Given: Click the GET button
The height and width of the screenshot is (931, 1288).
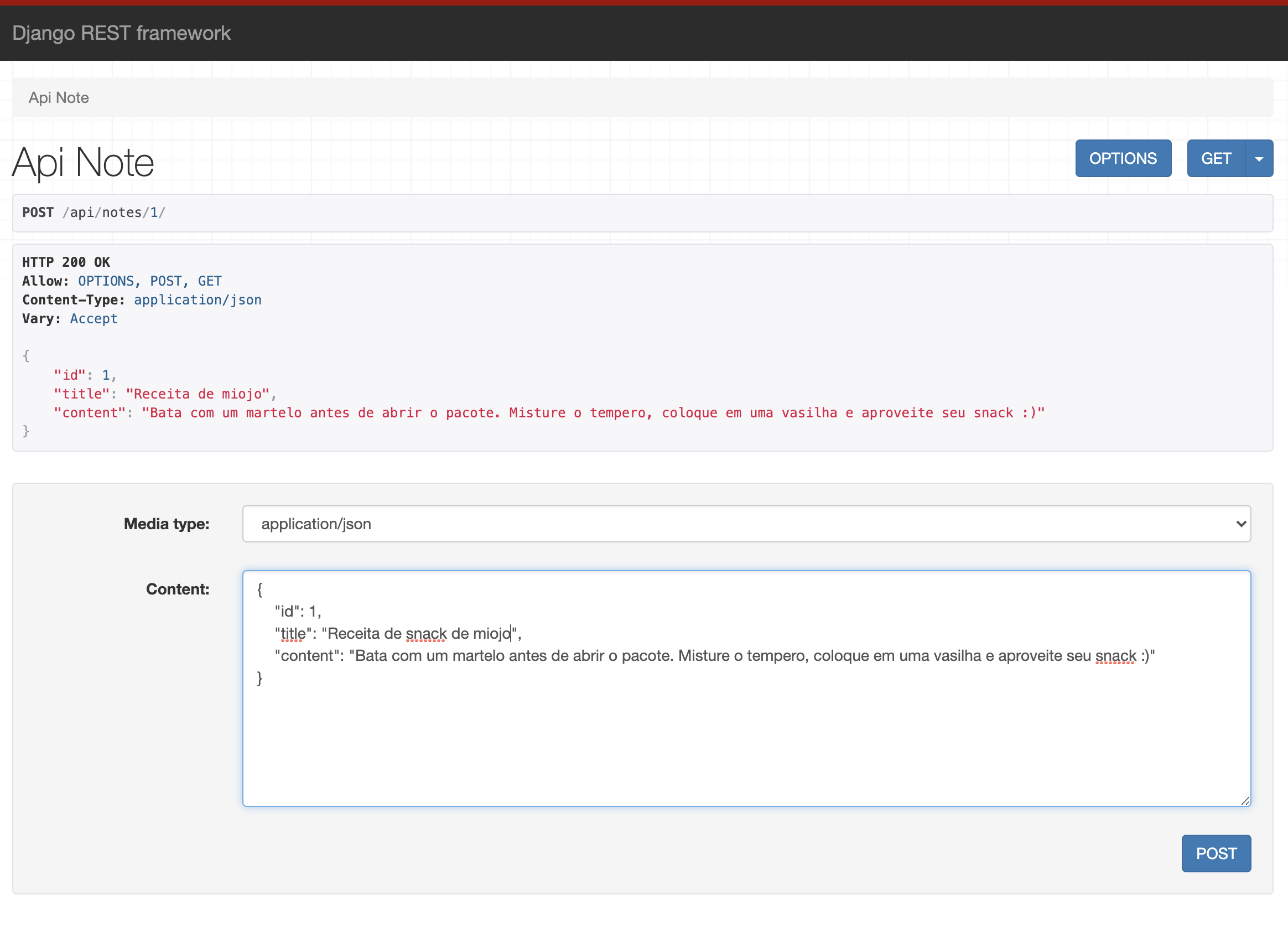Looking at the screenshot, I should tap(1216, 159).
